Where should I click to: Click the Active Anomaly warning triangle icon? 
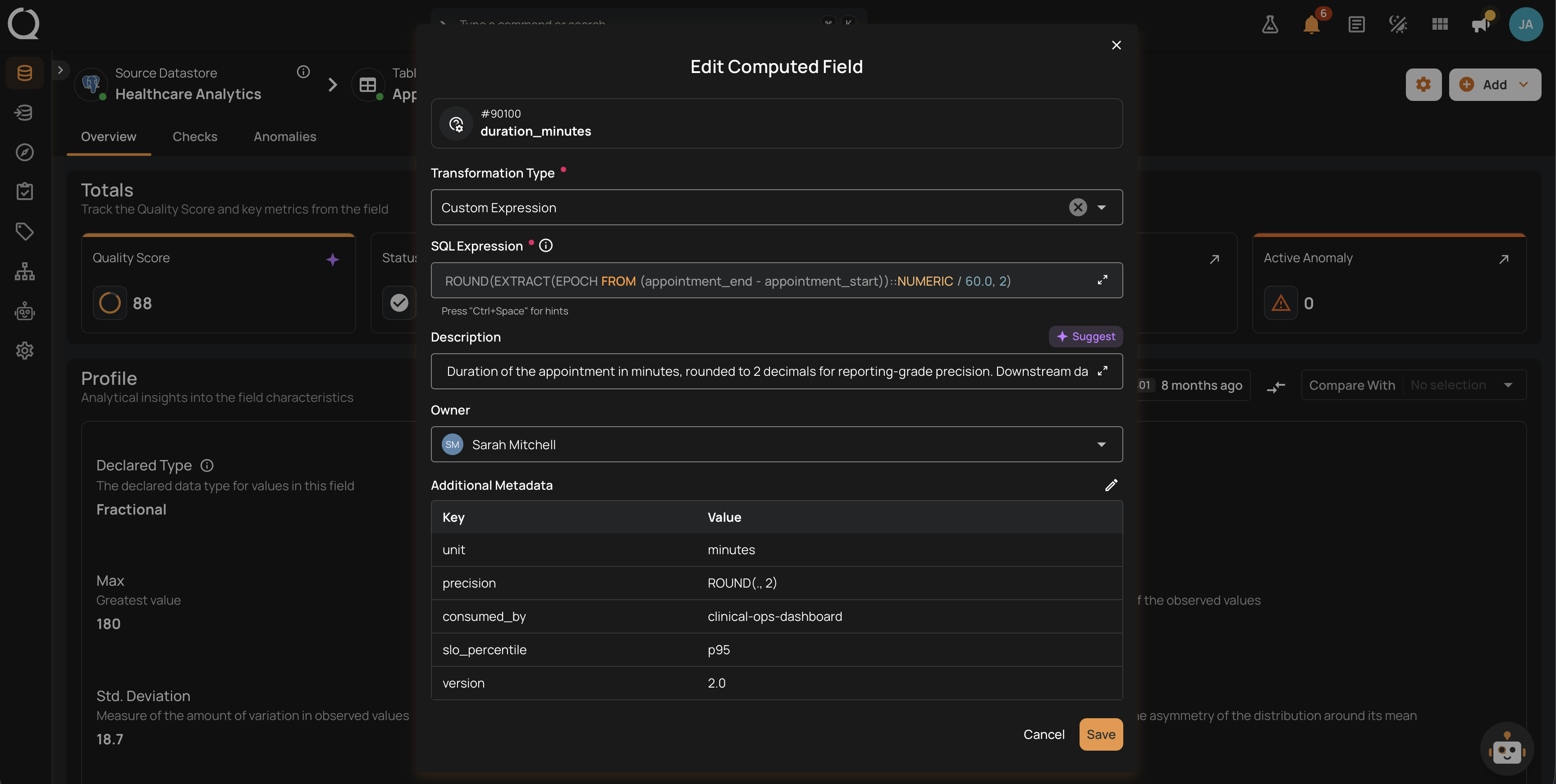pos(1280,303)
